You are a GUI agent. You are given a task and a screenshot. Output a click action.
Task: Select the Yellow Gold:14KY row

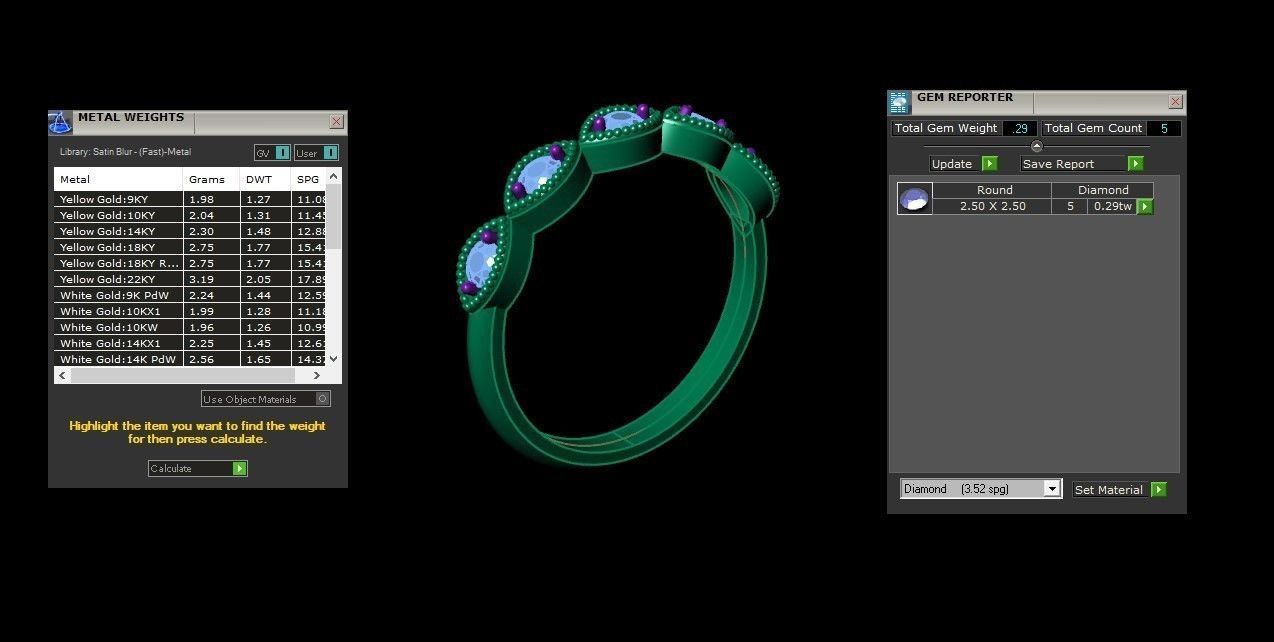191,231
